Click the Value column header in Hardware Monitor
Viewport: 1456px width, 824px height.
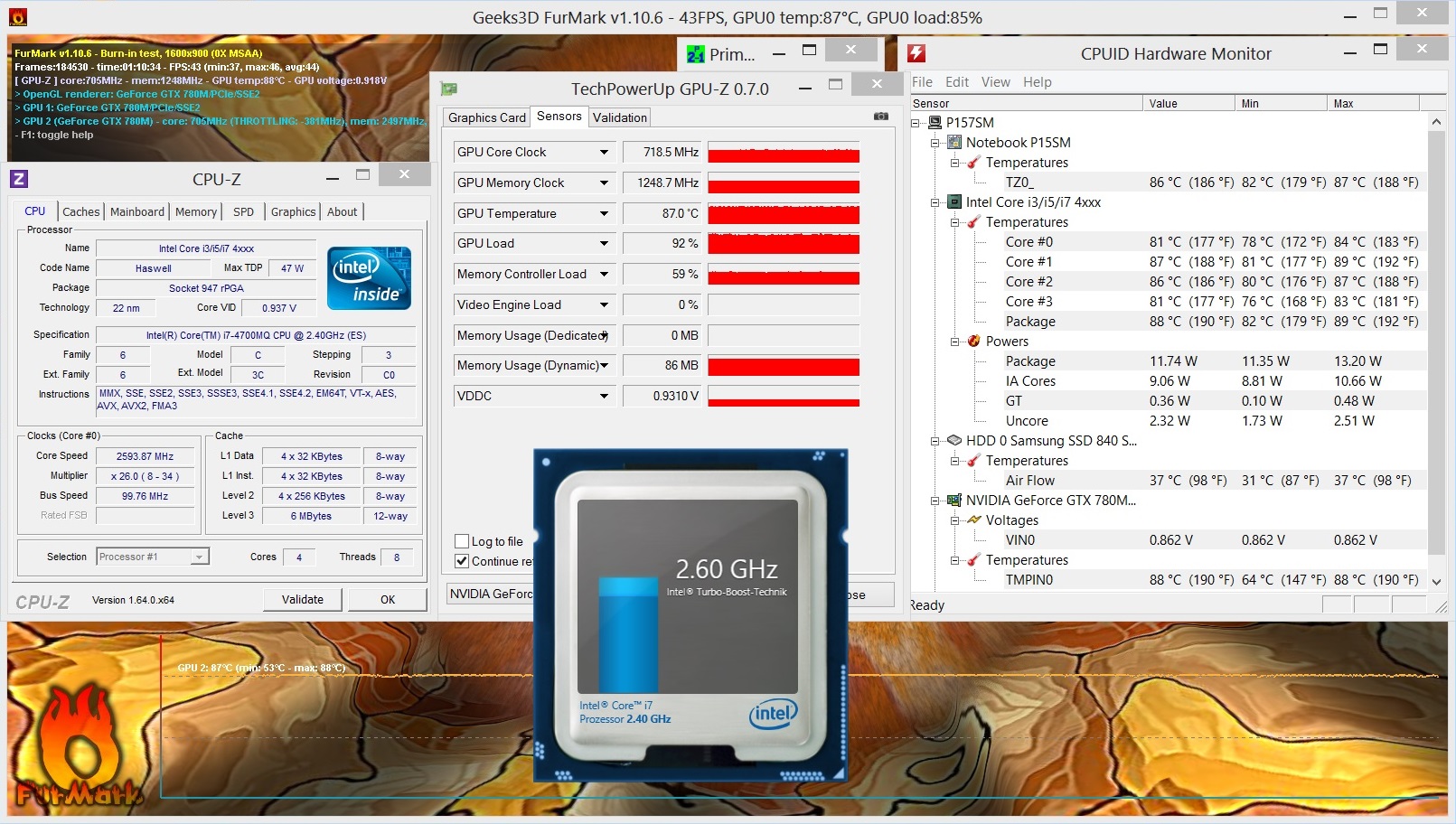pyautogui.click(x=1188, y=103)
